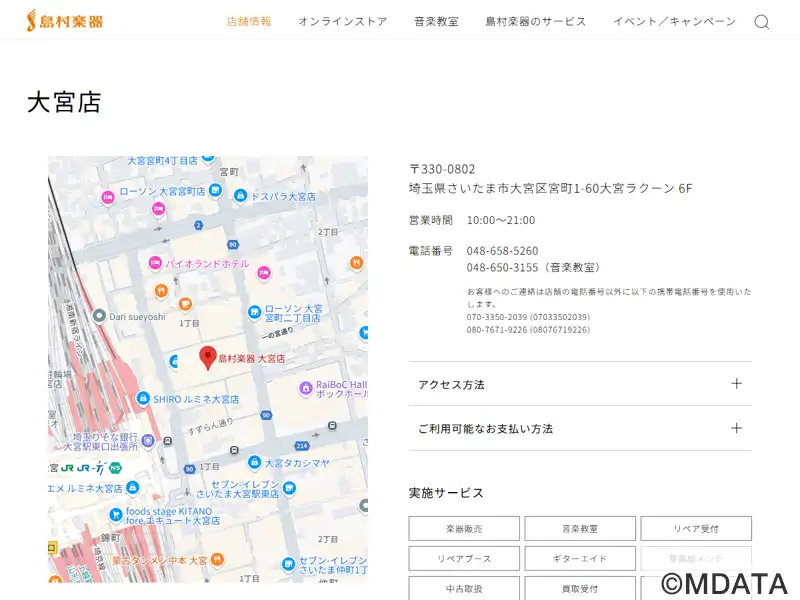The width and height of the screenshot is (800, 600).
Task: Open the オンラインストア menu
Action: [x=342, y=21]
